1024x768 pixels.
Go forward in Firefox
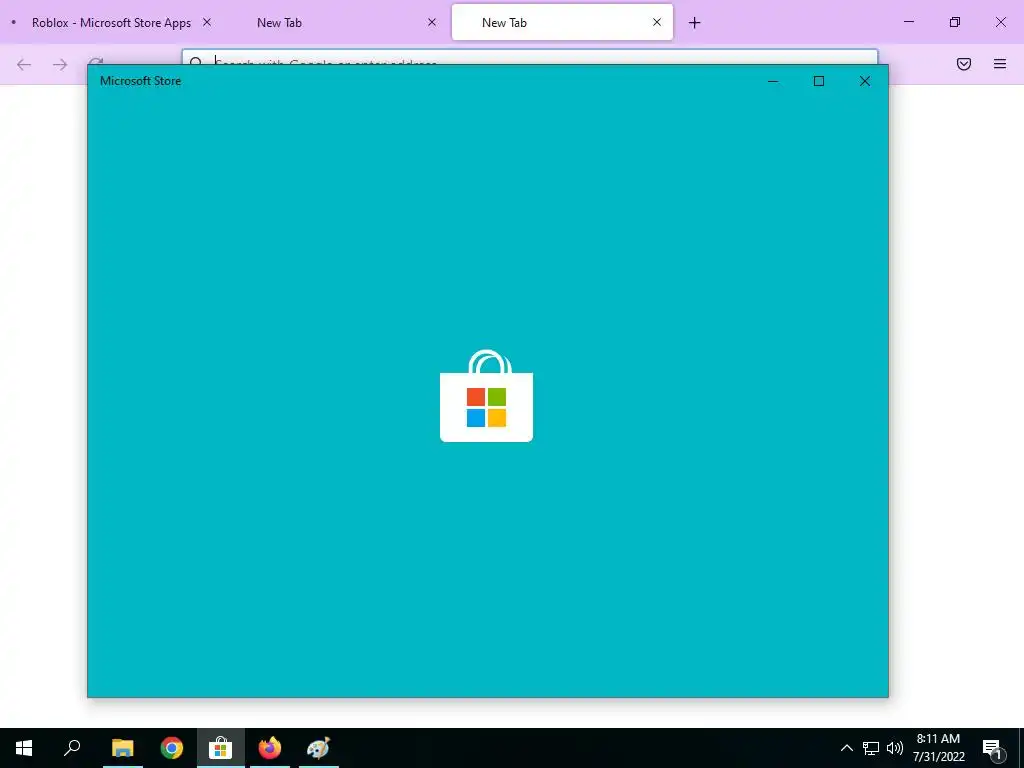60,64
